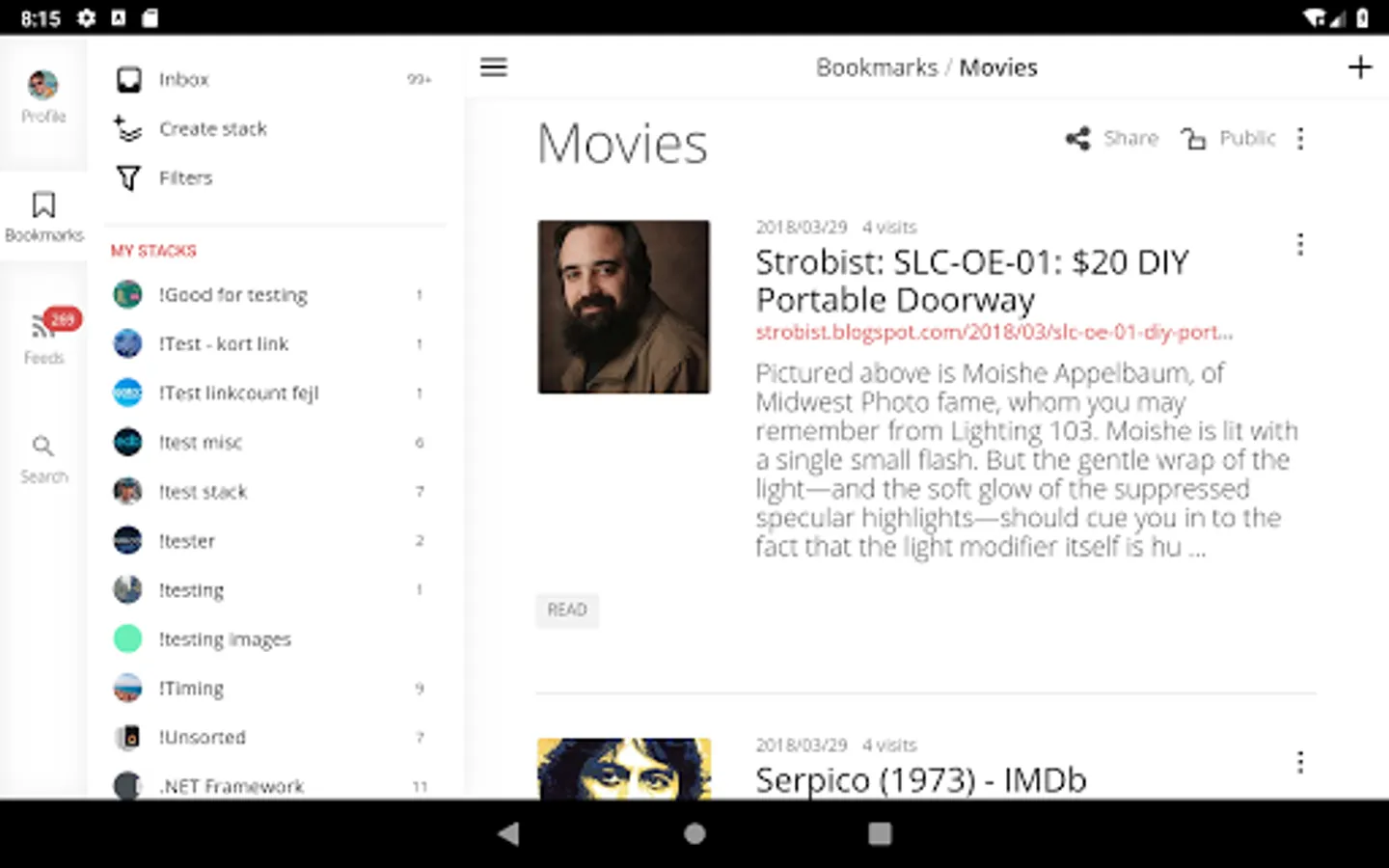
Task: Click the Wi-Fi status icon
Action: (x=1314, y=18)
